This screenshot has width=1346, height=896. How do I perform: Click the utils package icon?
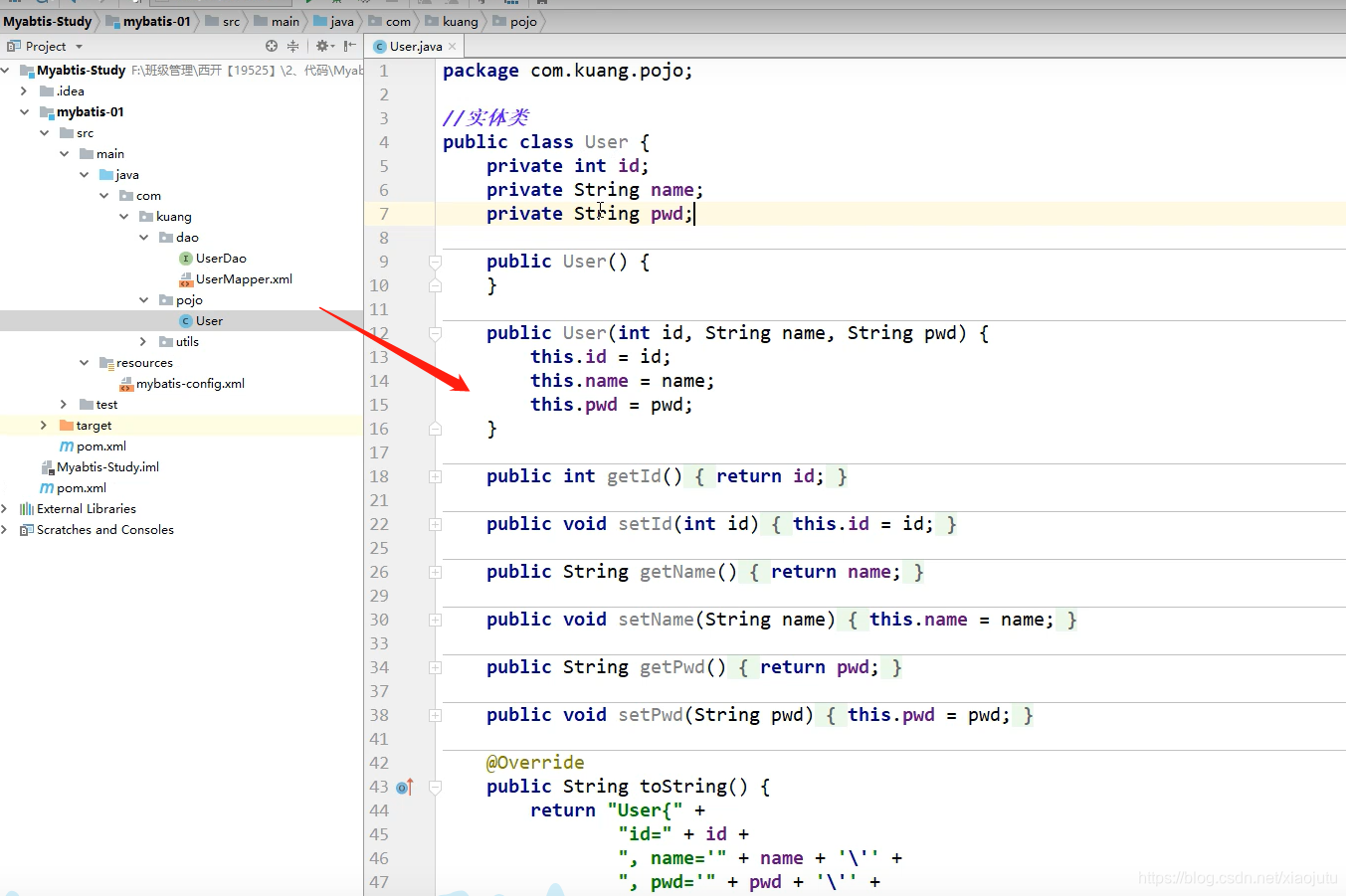coord(166,342)
